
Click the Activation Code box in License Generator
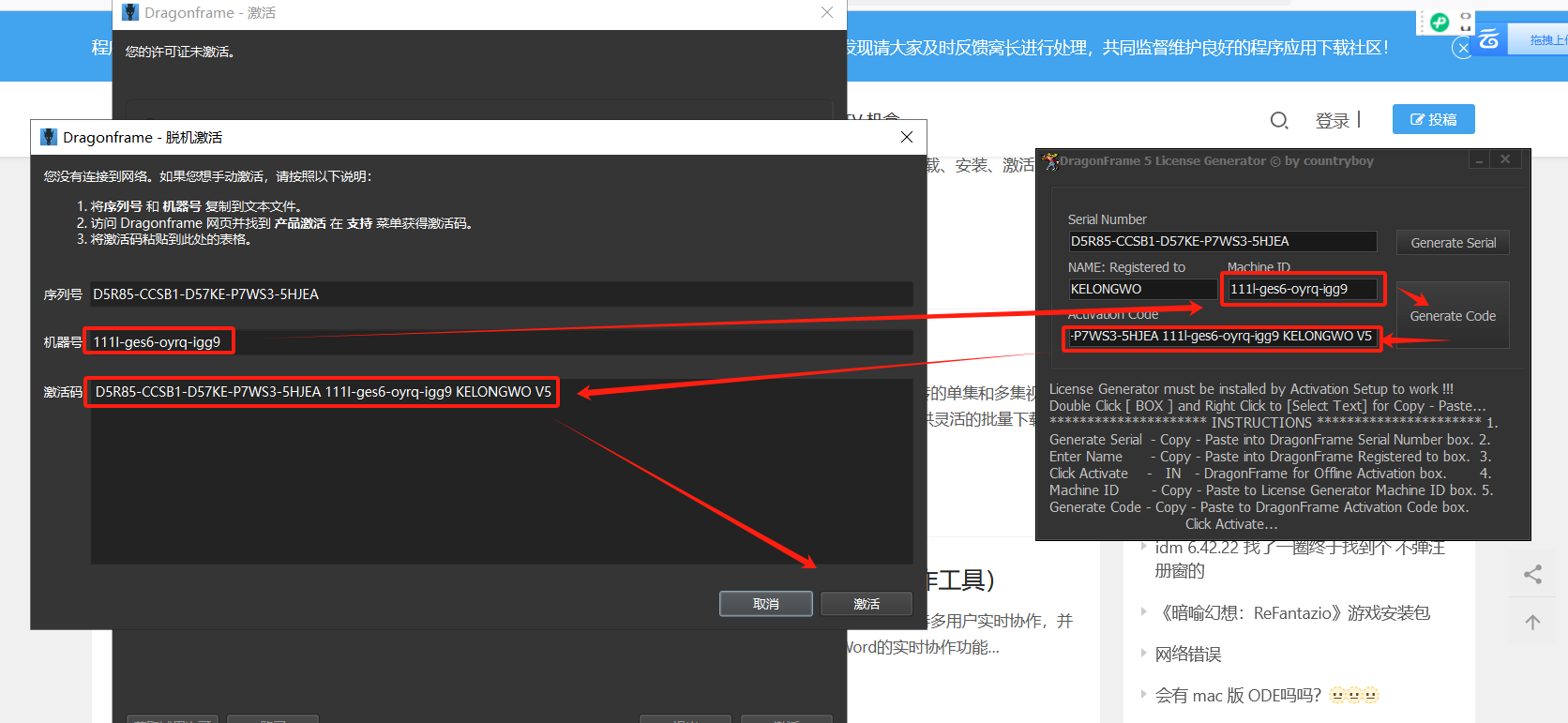[x=1222, y=337]
